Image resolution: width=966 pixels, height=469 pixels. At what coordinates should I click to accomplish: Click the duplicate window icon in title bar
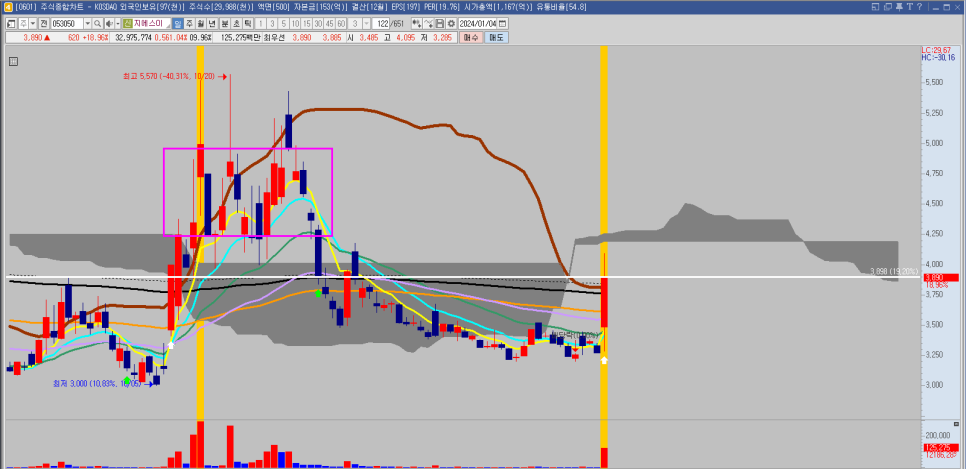[x=888, y=7]
